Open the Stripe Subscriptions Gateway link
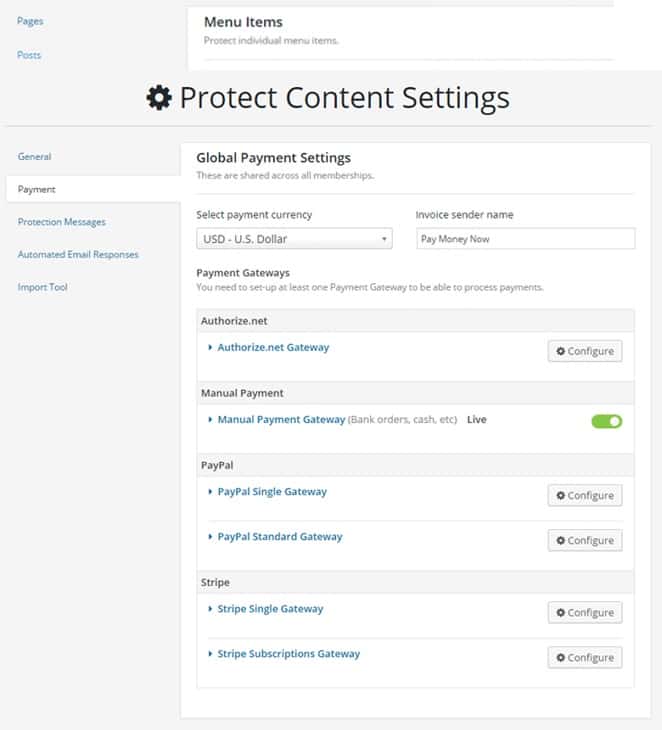 click(289, 654)
